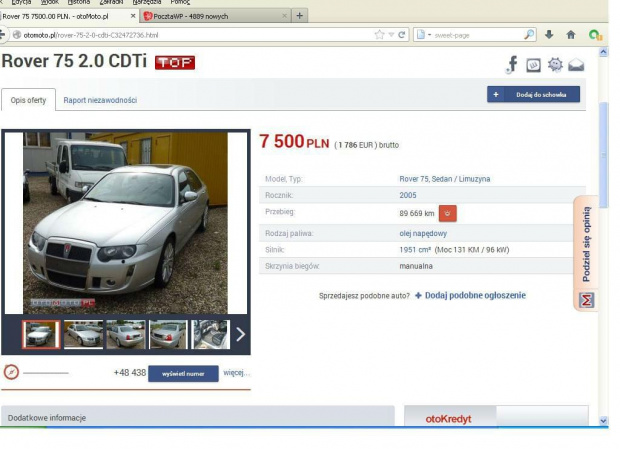Click the więcej... link
The width and height of the screenshot is (620, 449).
coord(236,373)
